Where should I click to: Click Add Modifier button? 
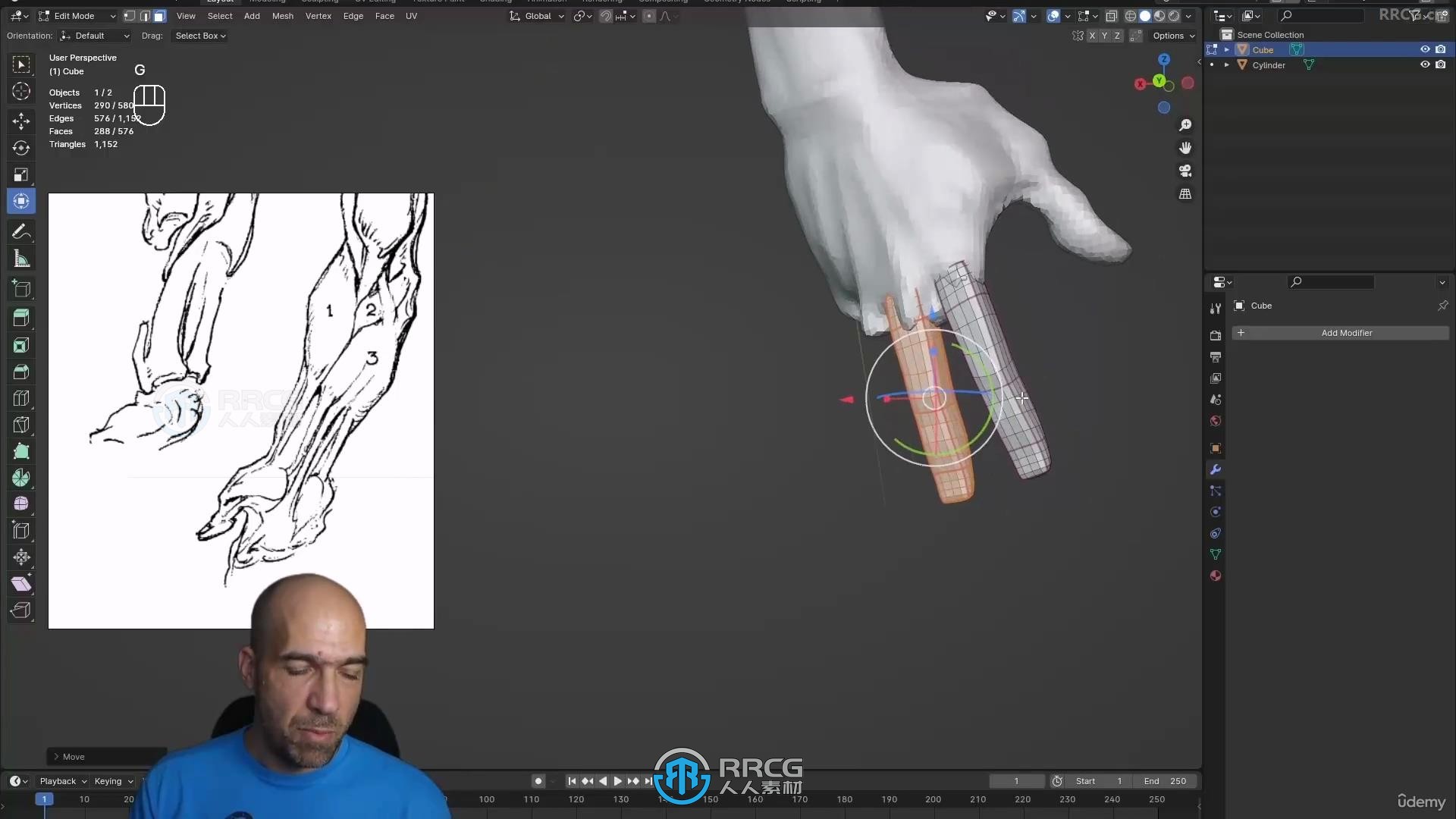pyautogui.click(x=1342, y=332)
